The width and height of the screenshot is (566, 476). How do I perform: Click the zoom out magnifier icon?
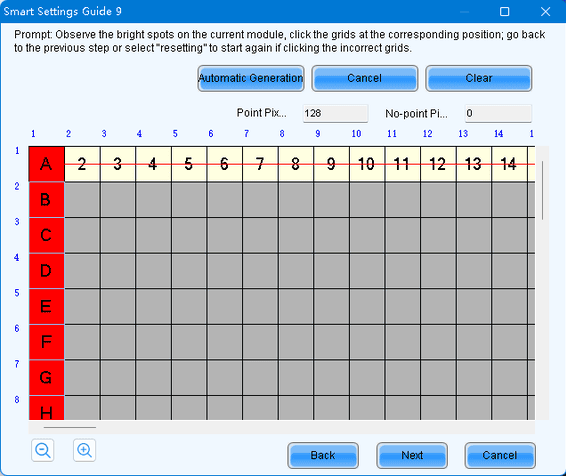coord(43,450)
